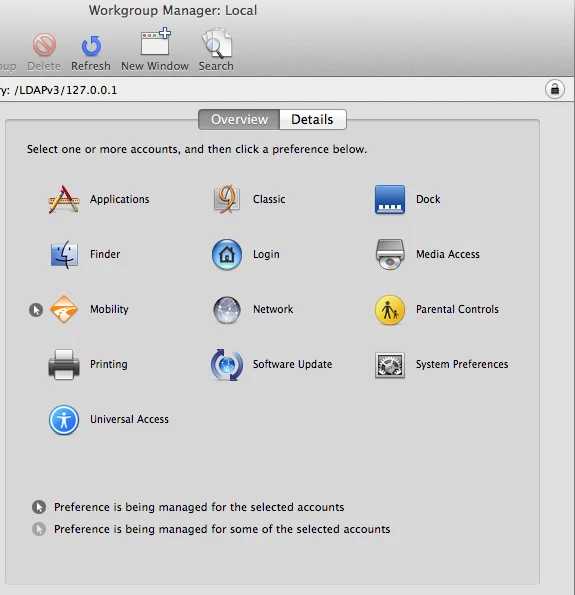Click the Universal Access label
This screenshot has width=575, height=595.
[x=129, y=419]
